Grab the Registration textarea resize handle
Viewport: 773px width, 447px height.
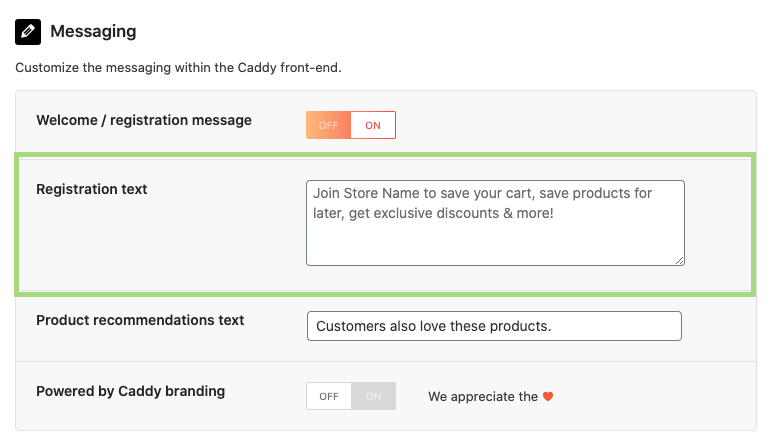coord(679,261)
